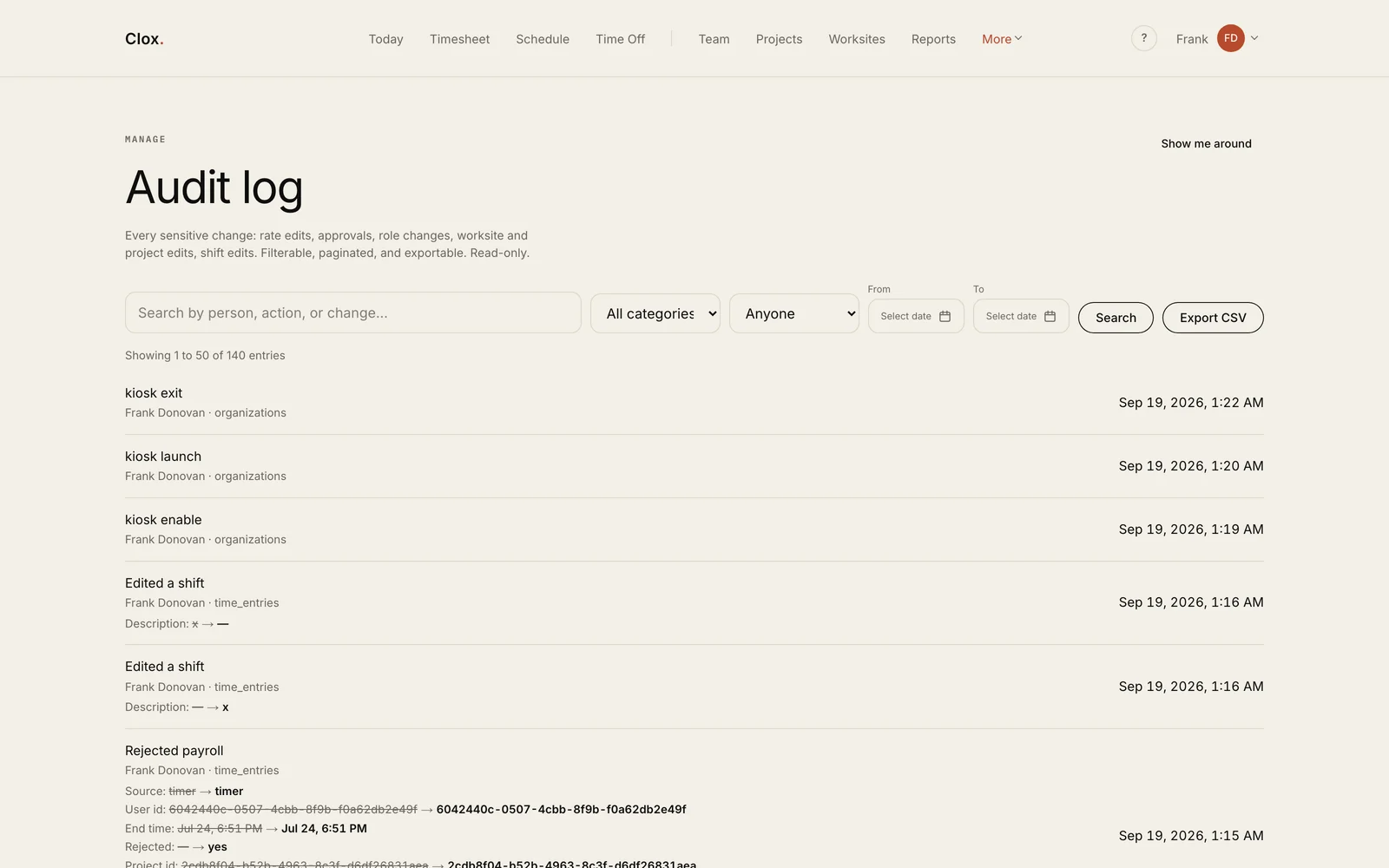Click the kiosk launch entry
The image size is (1389, 868).
(694, 466)
